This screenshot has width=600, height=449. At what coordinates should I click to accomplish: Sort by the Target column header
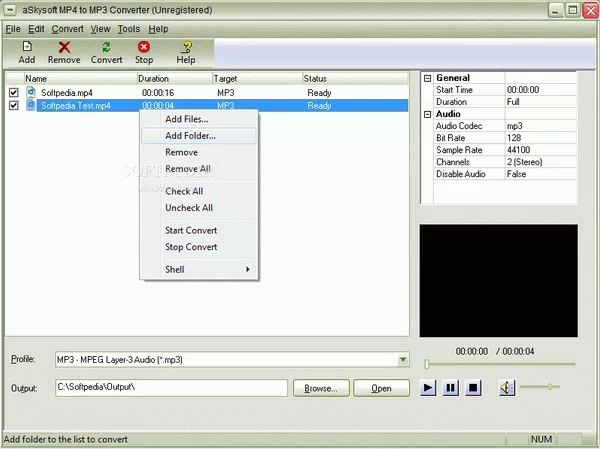[x=258, y=78]
